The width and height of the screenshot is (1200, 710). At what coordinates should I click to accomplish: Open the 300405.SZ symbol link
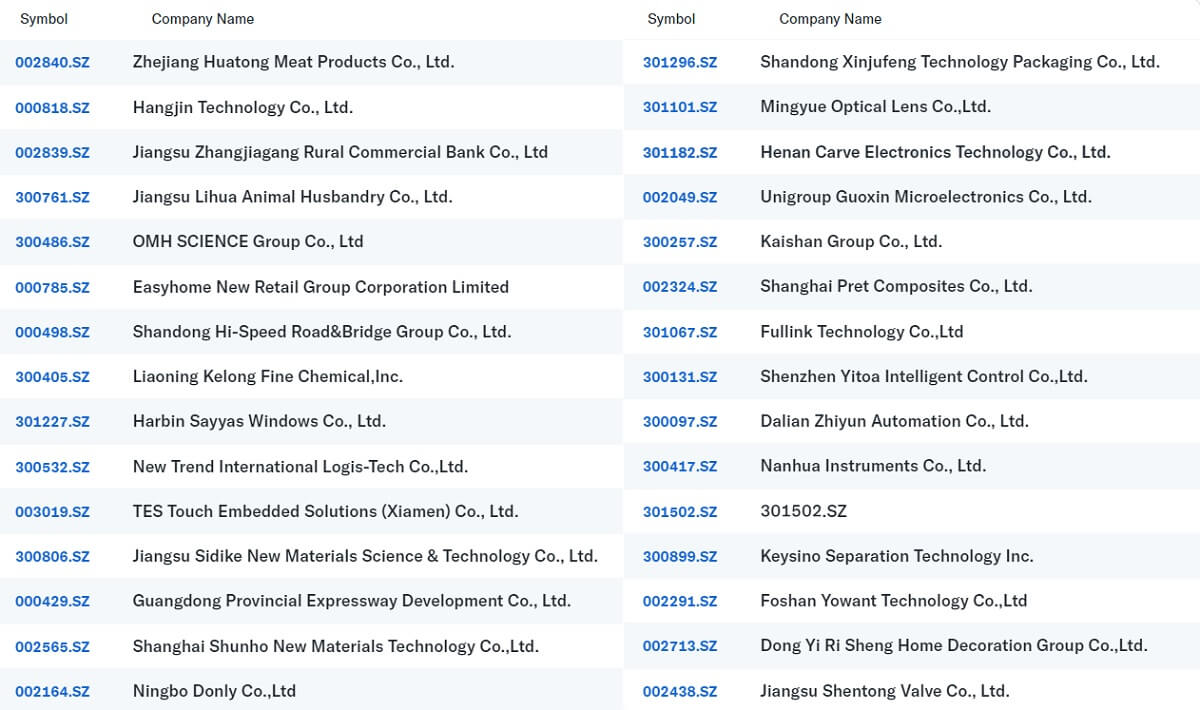pos(52,377)
